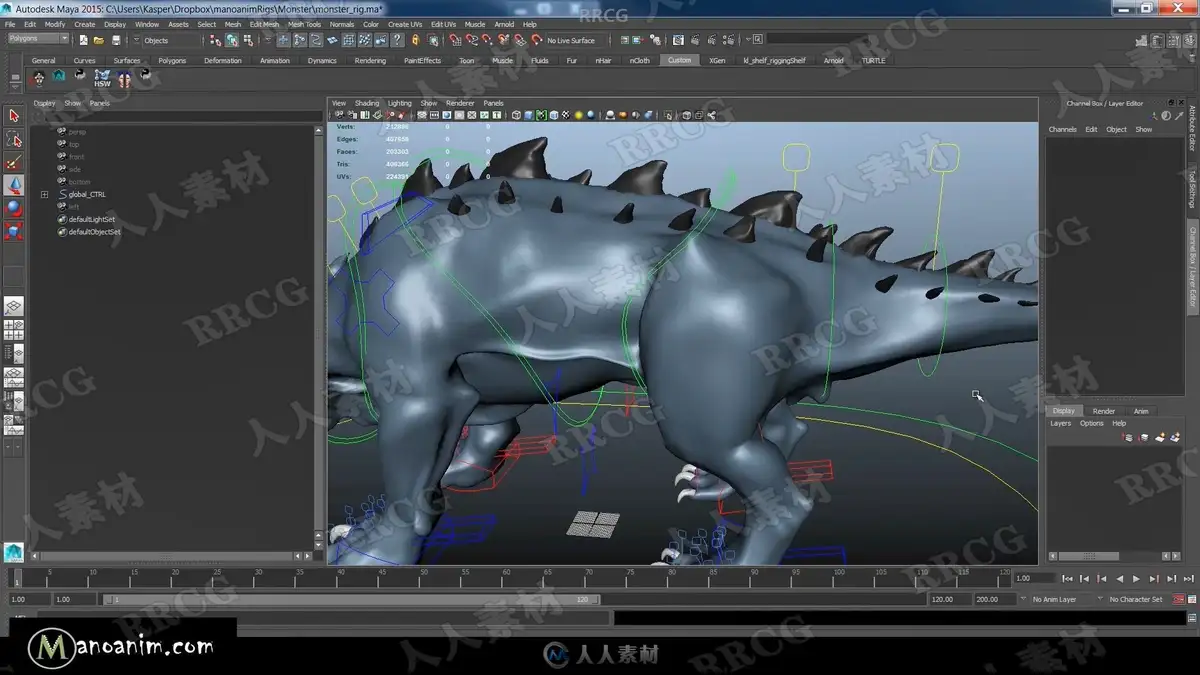Save scene with the floppy disk icon
This screenshot has height=675, width=1200.
pos(116,40)
